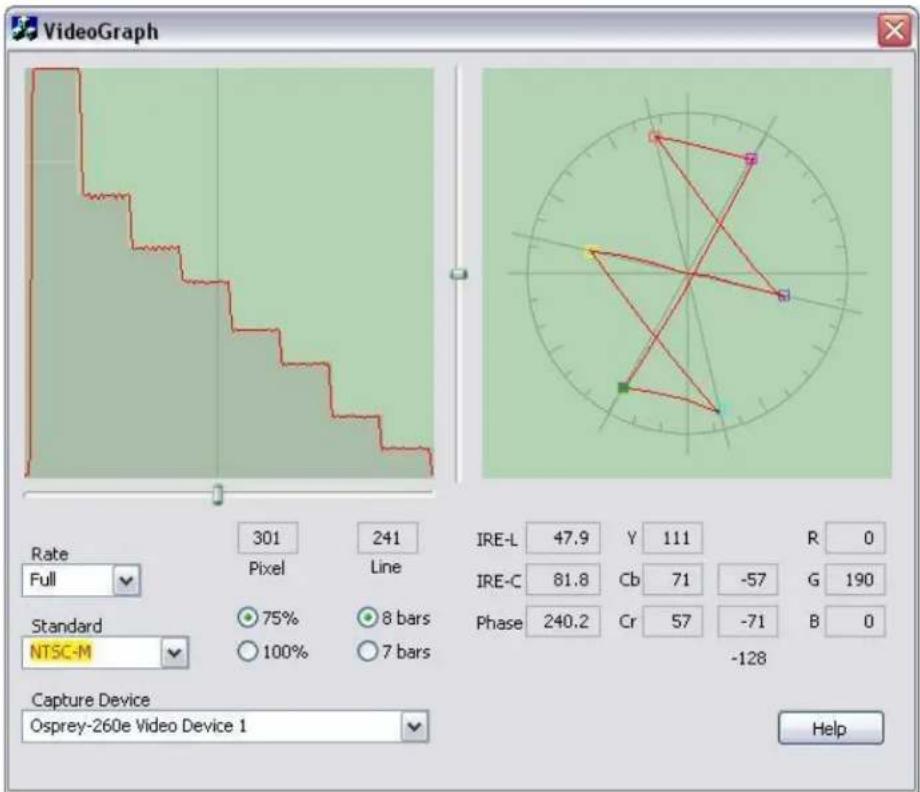Click the "IRE-C" label

click(498, 581)
